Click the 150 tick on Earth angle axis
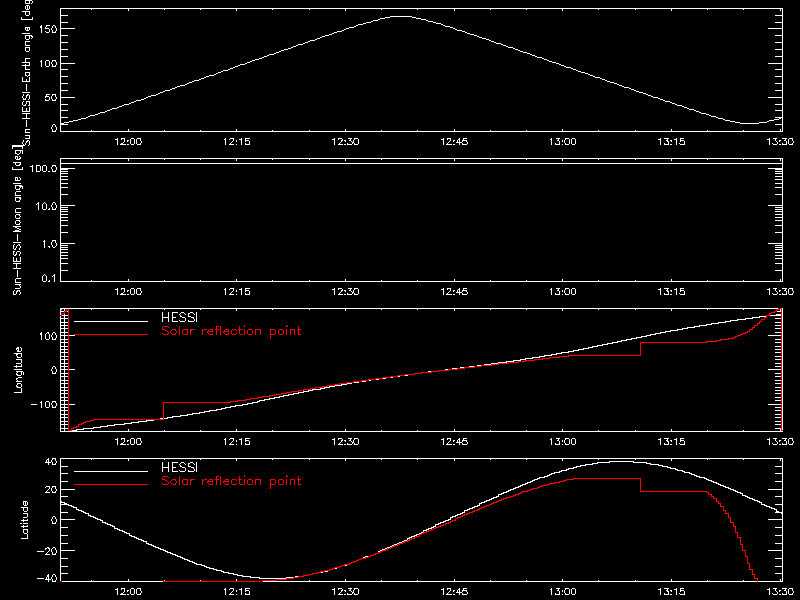This screenshot has height=600, width=800. tap(48, 29)
